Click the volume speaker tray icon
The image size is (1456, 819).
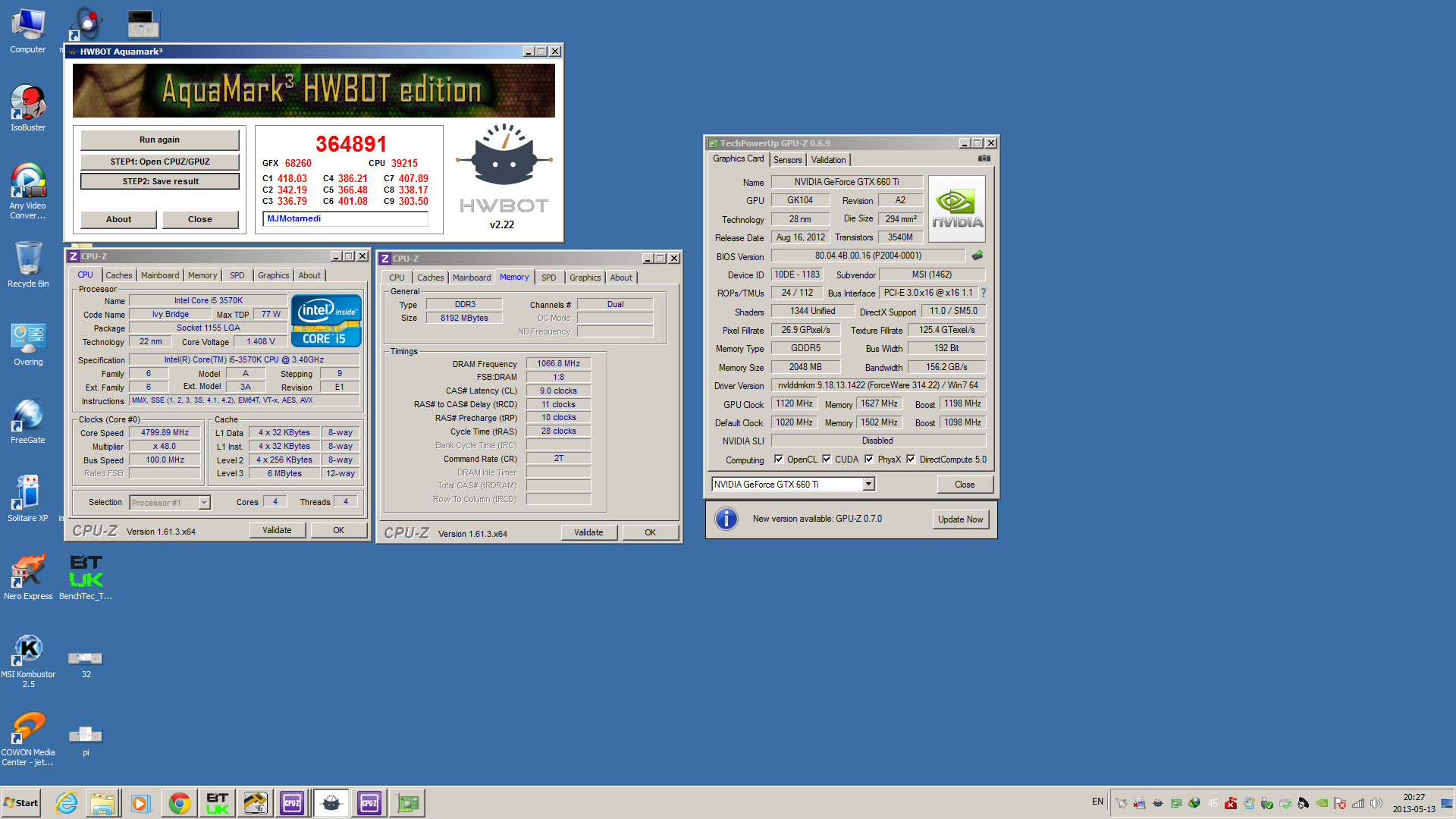pyautogui.click(x=1376, y=803)
